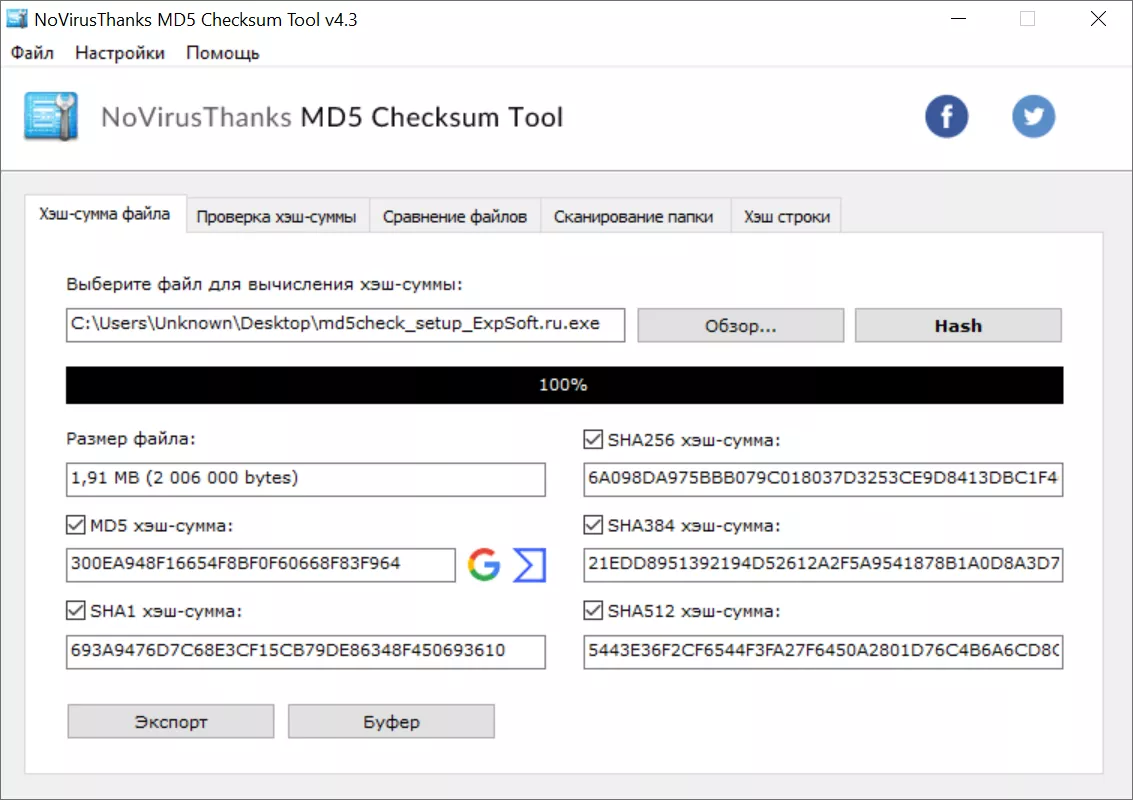This screenshot has height=800, width=1133.
Task: Click the file path input field
Action: pyautogui.click(x=345, y=325)
